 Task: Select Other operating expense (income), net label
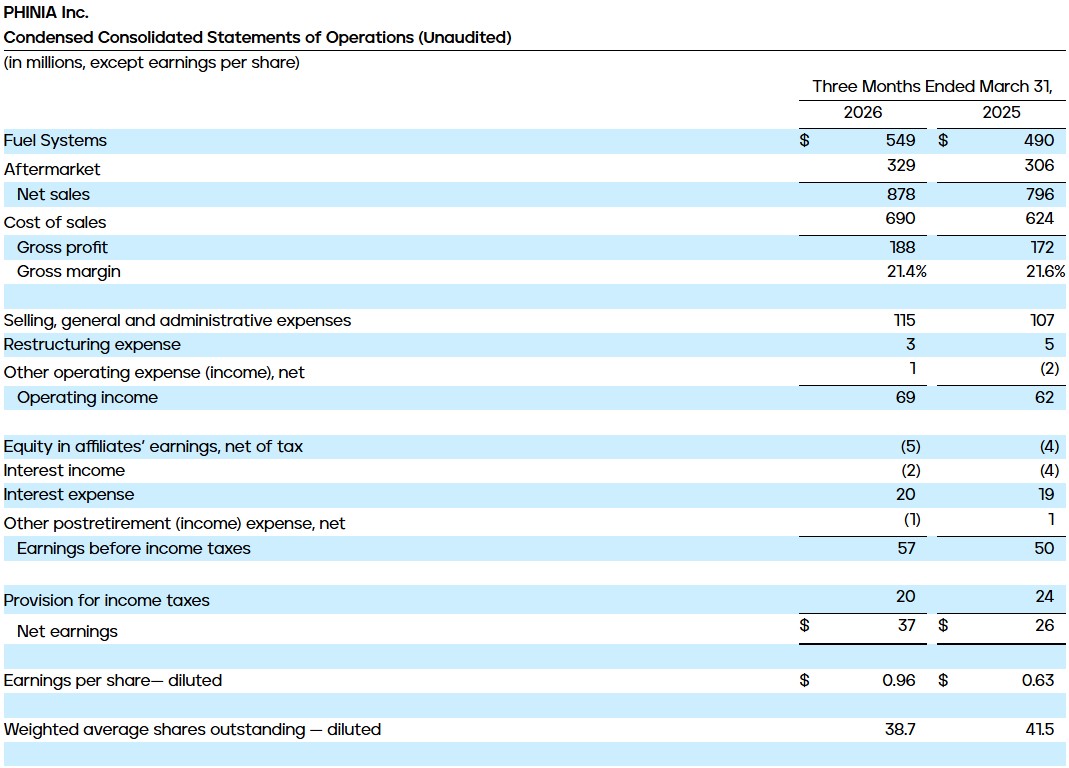click(154, 372)
